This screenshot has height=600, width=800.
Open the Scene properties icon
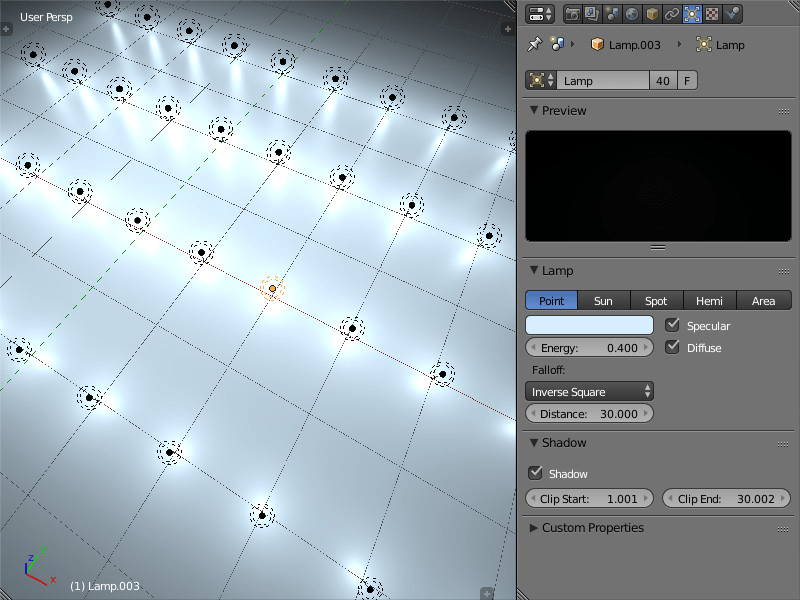coord(611,13)
